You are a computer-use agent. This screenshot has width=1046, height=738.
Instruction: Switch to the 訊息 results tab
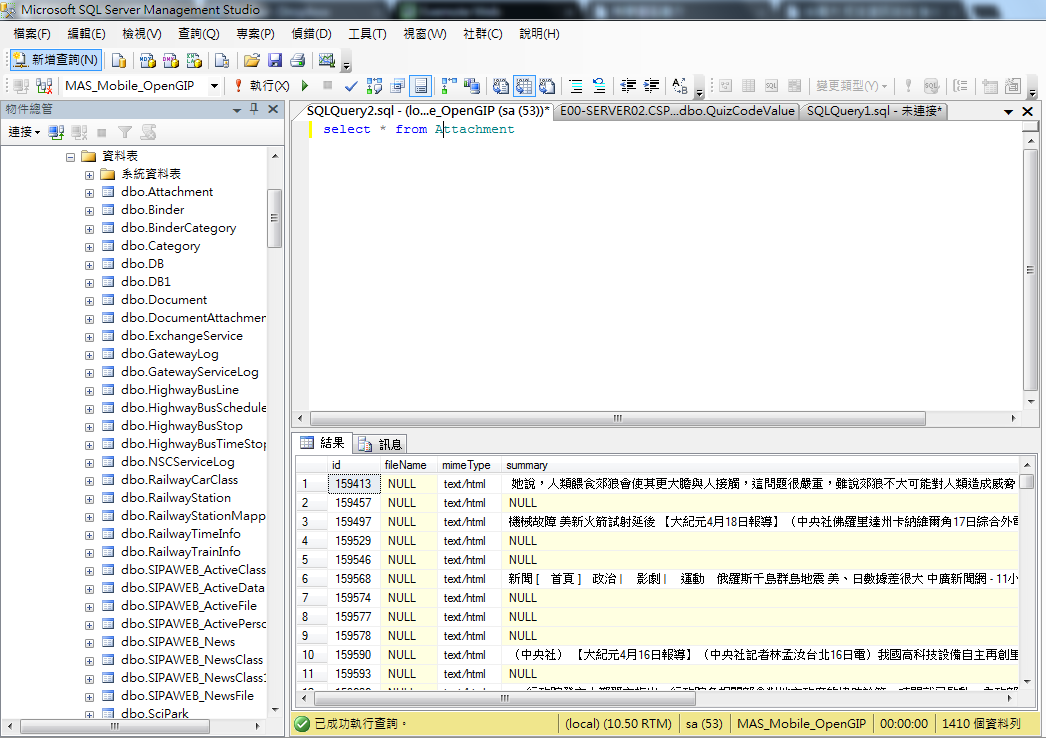381,444
